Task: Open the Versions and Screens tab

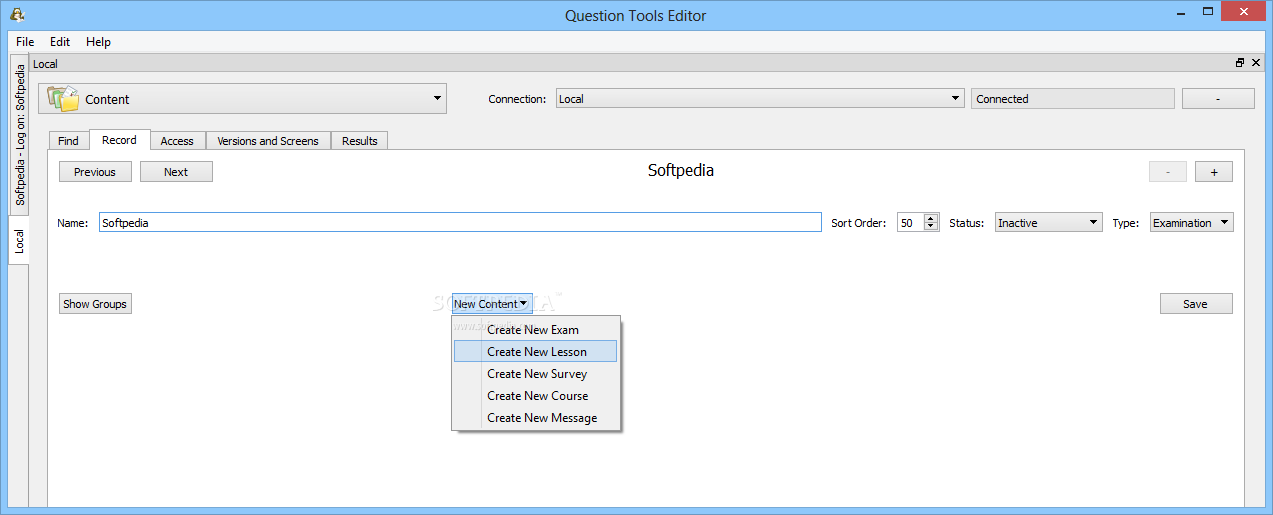Action: pos(268,141)
